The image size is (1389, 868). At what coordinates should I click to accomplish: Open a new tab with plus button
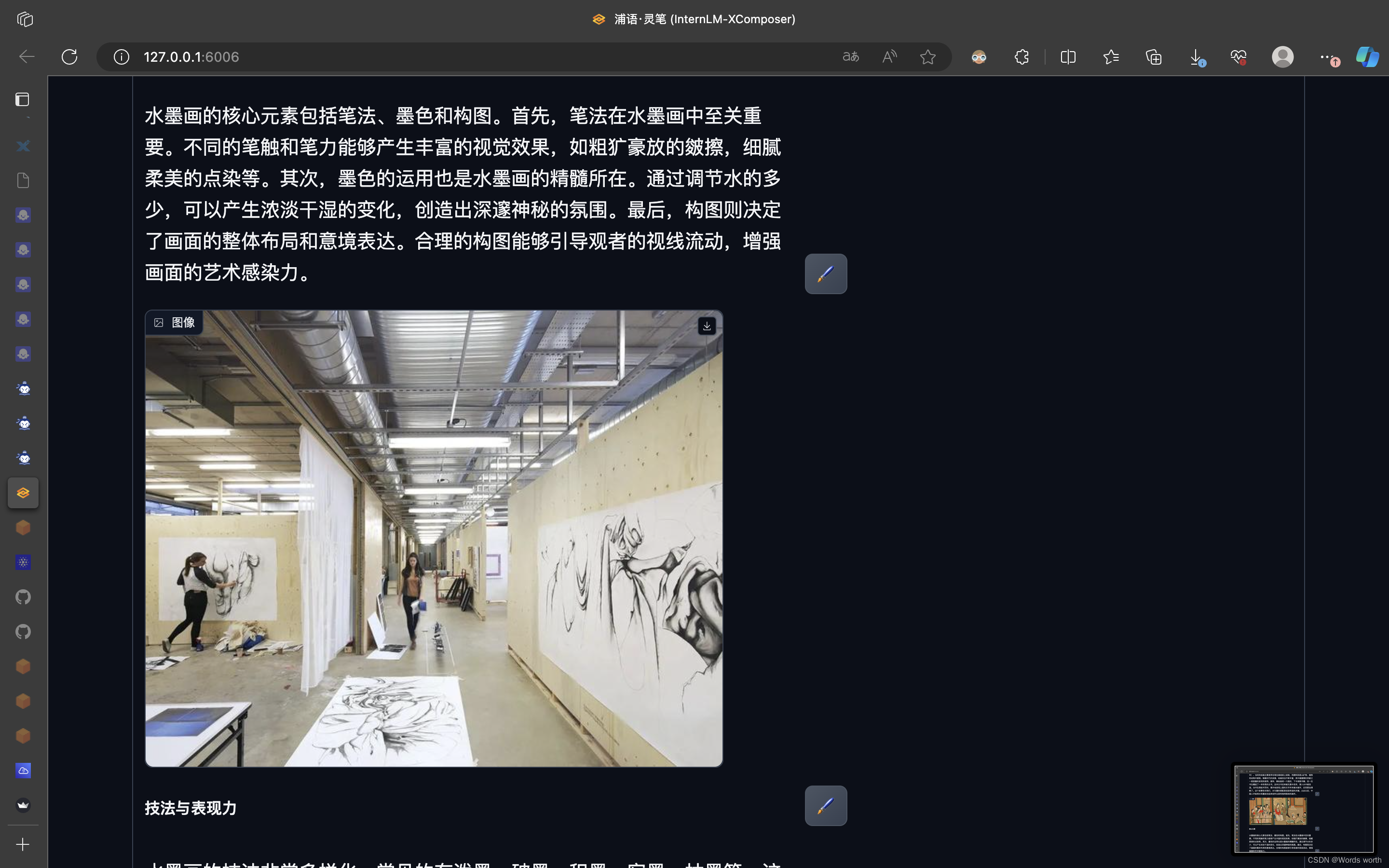coord(23,844)
